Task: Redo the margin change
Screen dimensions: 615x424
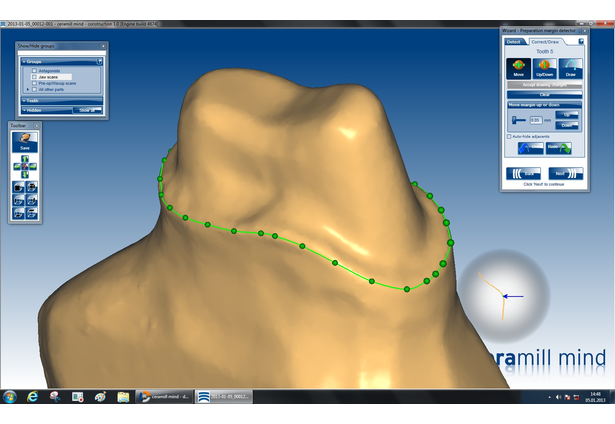Action: [x=559, y=148]
